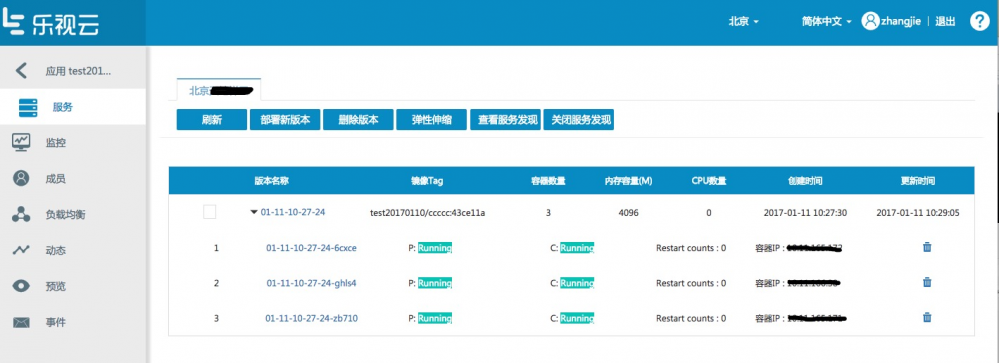Image resolution: width=999 pixels, height=363 pixels.
Task: Click image tag test20170110/ccccc:43ce11a
Action: pyautogui.click(x=428, y=213)
